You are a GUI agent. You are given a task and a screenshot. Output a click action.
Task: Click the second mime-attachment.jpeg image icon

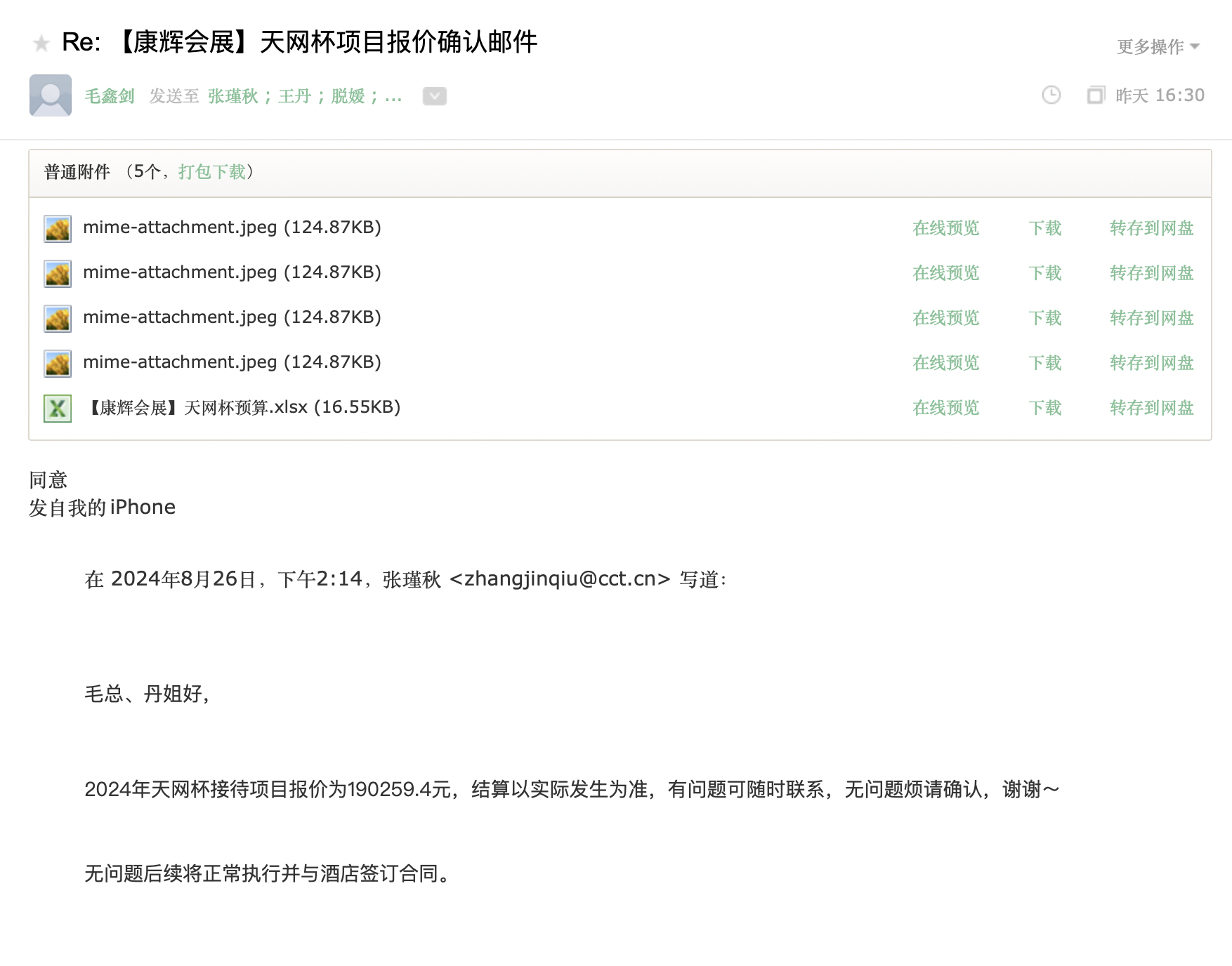(58, 274)
